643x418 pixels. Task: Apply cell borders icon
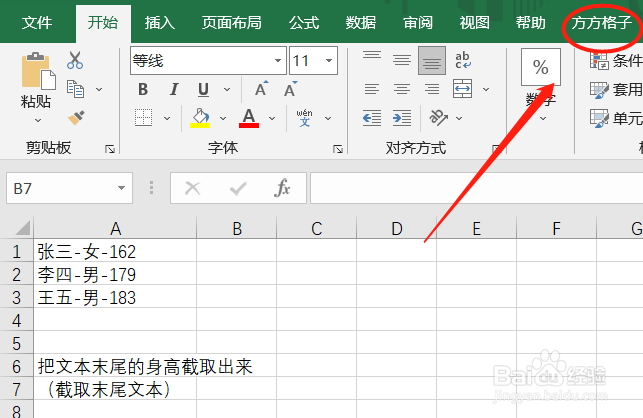click(144, 118)
